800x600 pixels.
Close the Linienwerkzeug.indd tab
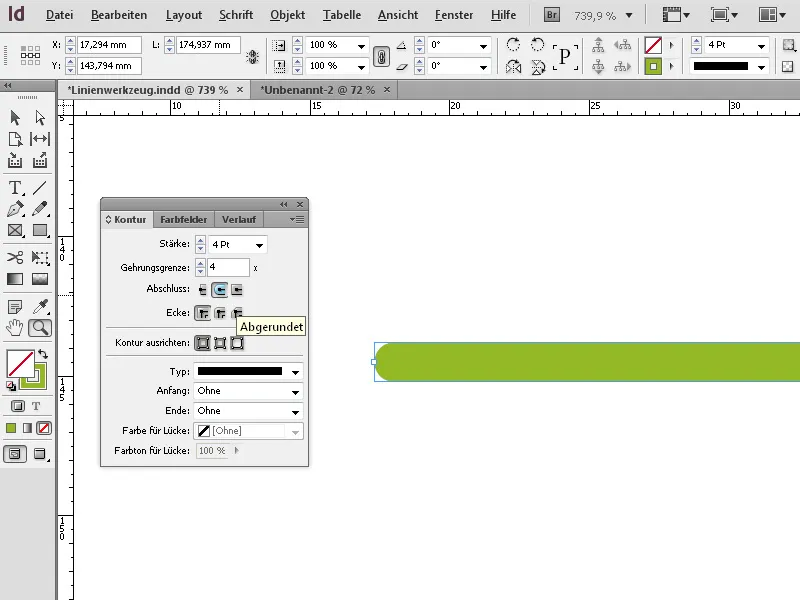click(240, 90)
